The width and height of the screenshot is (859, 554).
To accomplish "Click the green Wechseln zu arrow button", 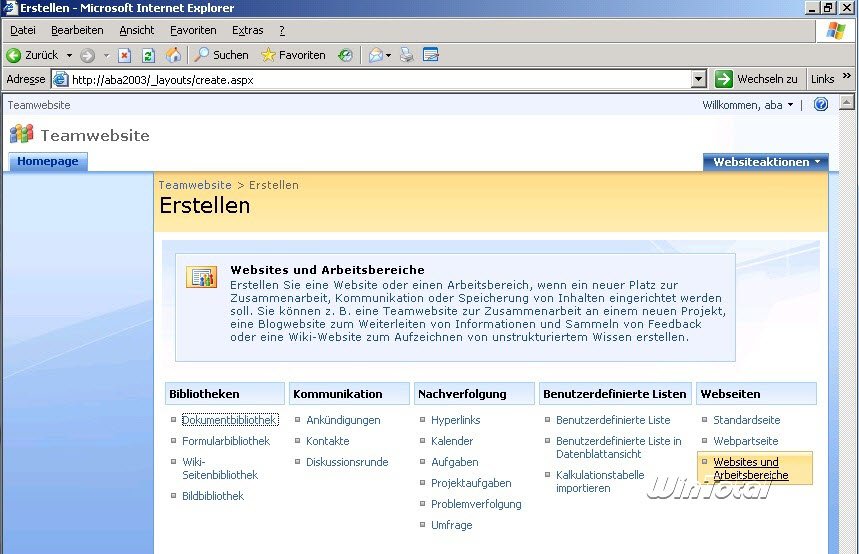I will click(723, 79).
